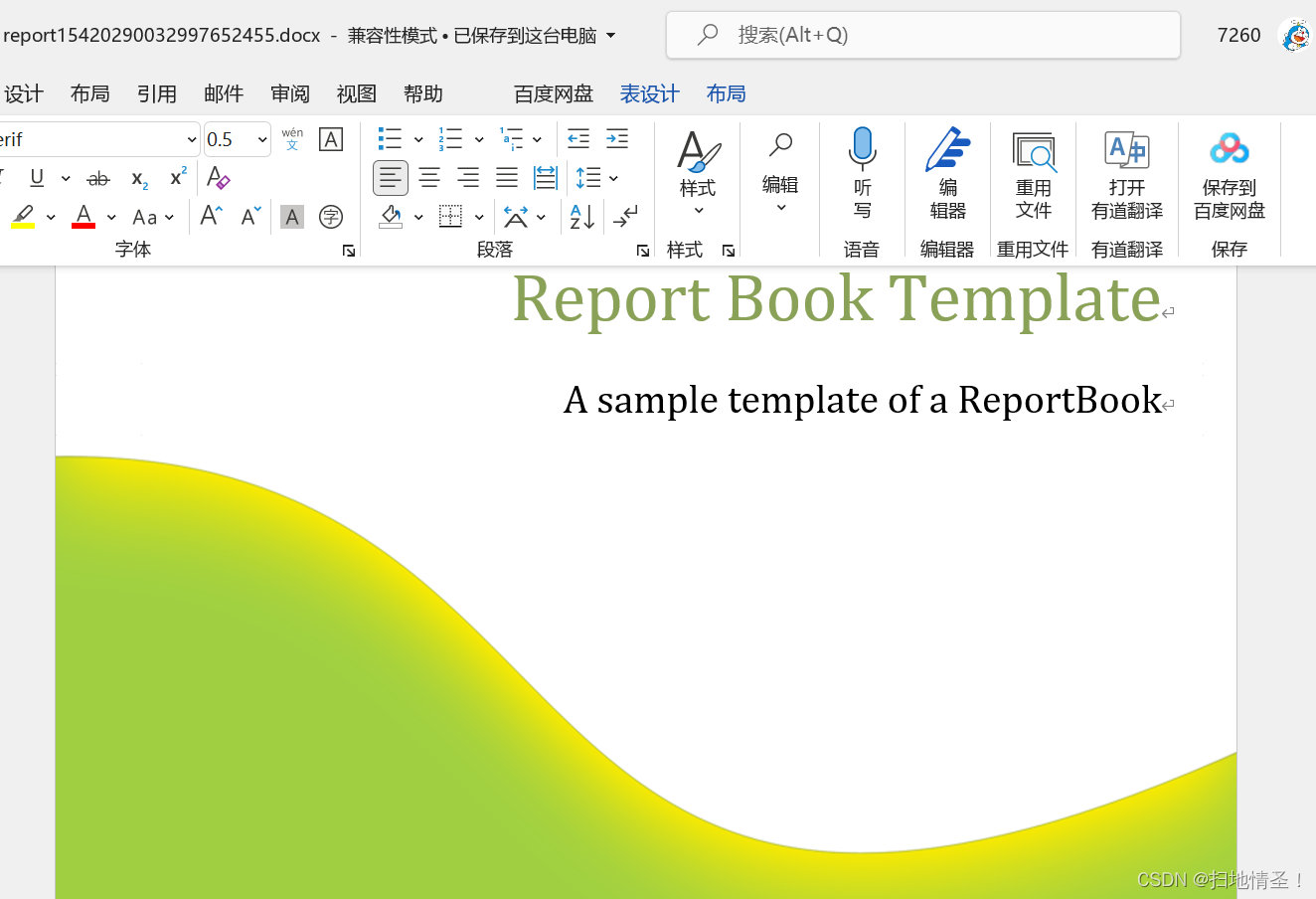
Task: Open the Table Design (表设计) tab
Action: [x=650, y=93]
